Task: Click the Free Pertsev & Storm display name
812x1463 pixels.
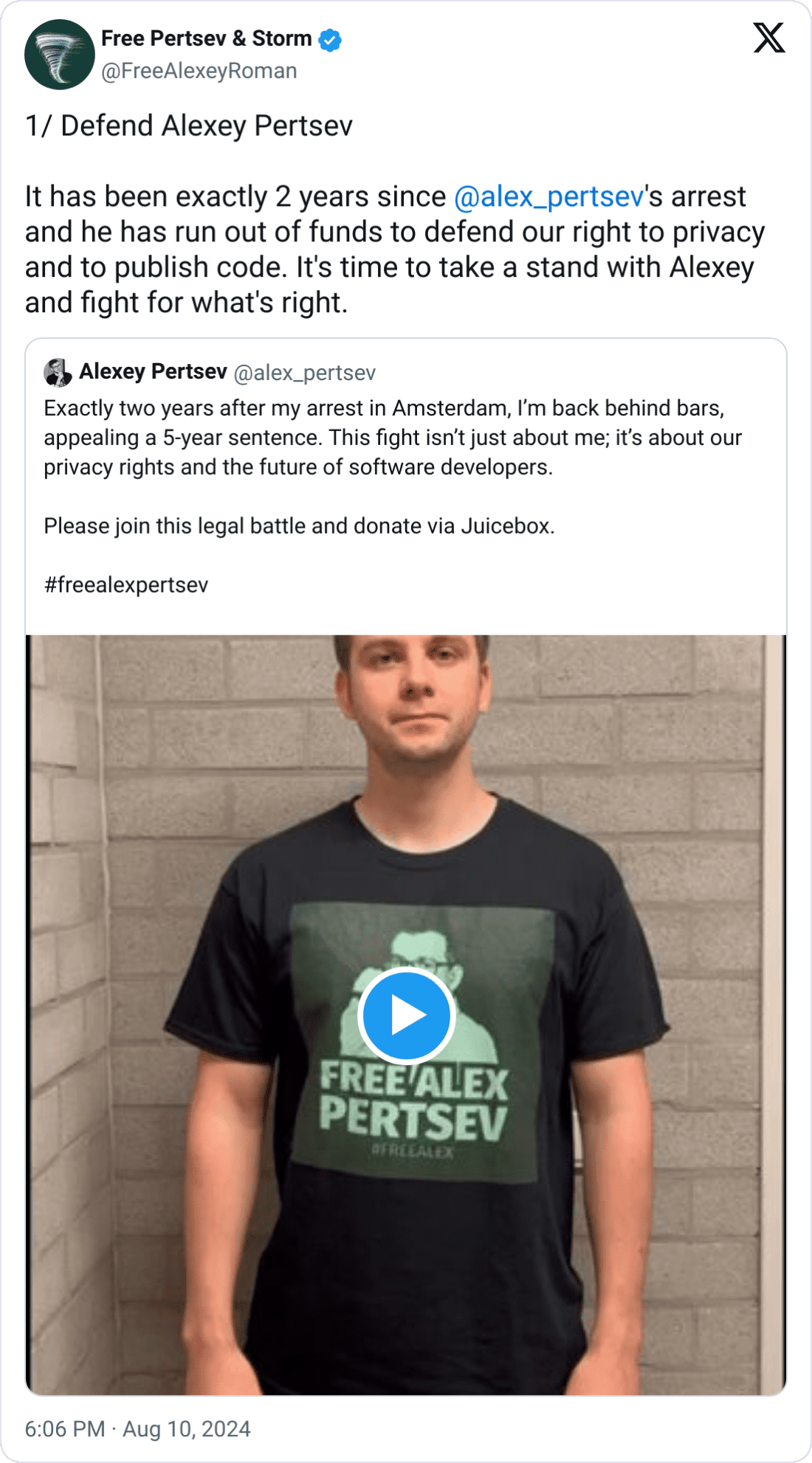Action: point(206,38)
